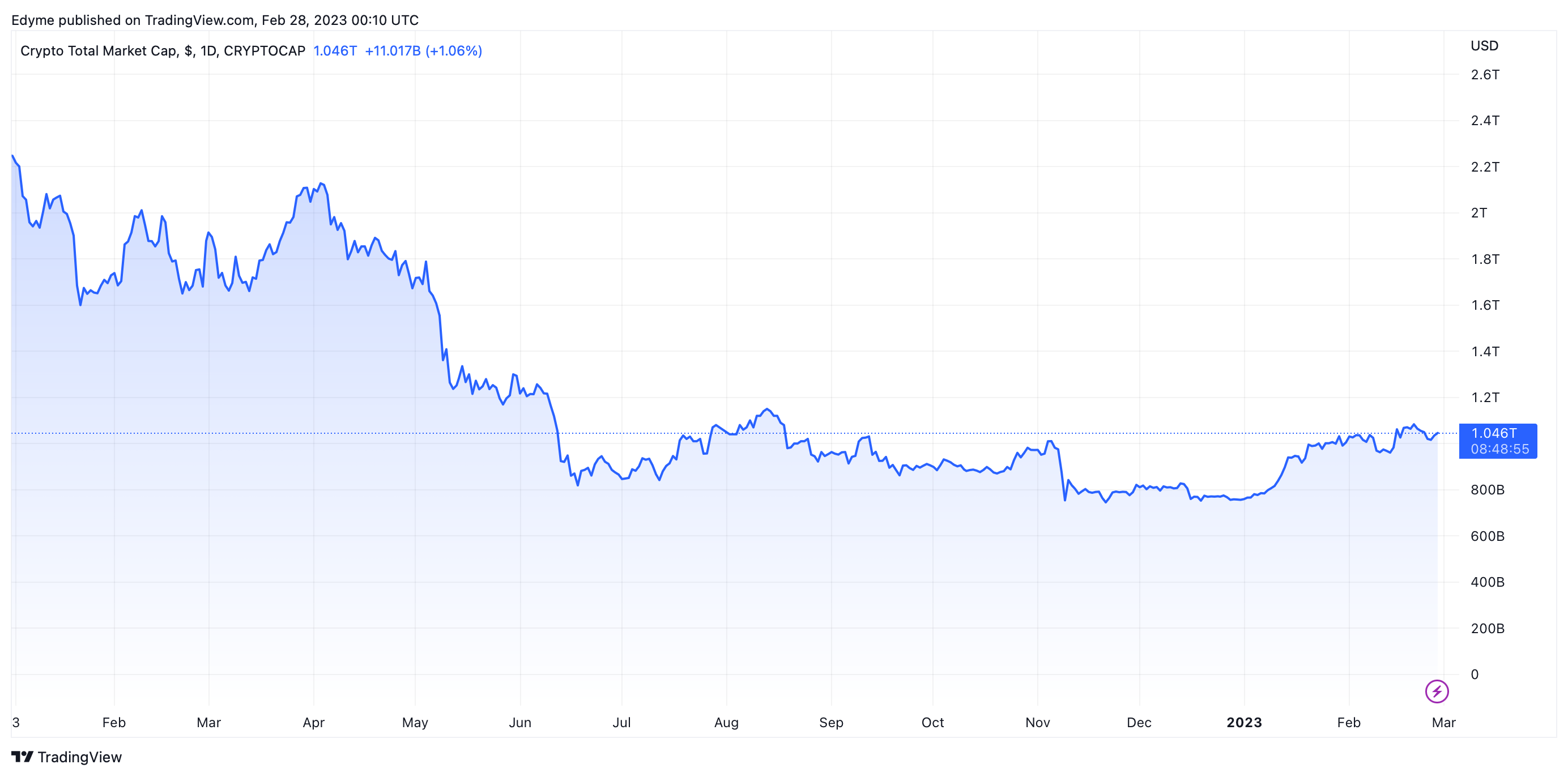Click the TradingView logo icon
Viewport: 1568px width, 777px height.
[x=22, y=757]
